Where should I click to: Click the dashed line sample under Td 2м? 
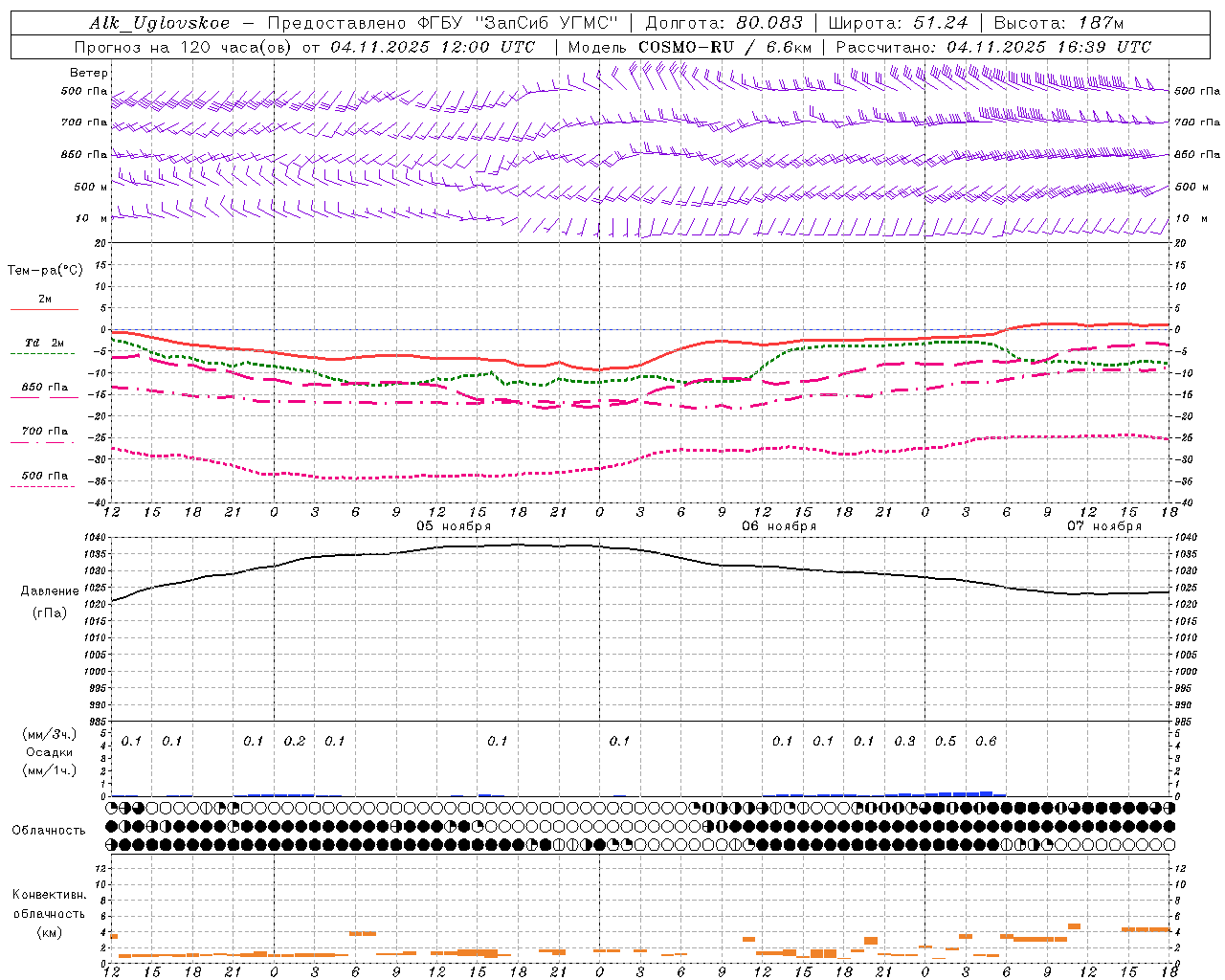click(42, 354)
